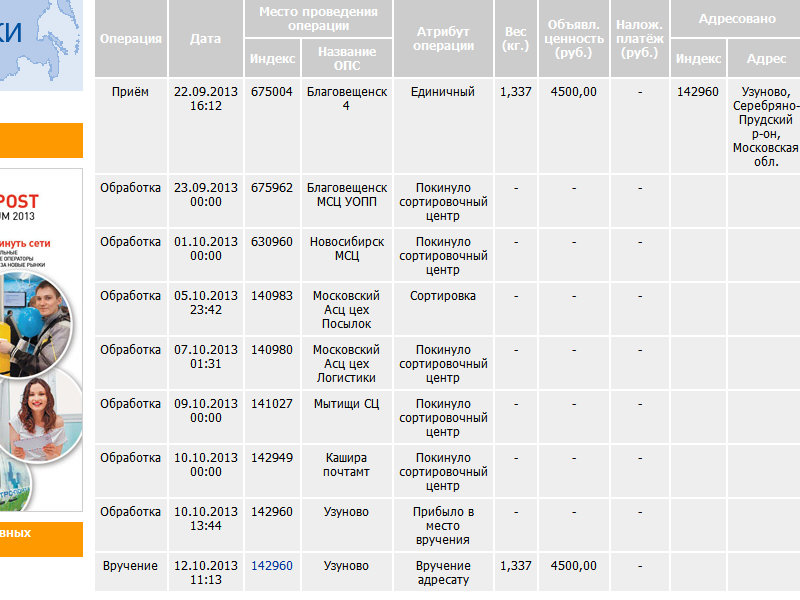Screen dimensions: 800x600
Task: Click 'Налож. платёж (руб.)' header
Action: pos(640,39)
